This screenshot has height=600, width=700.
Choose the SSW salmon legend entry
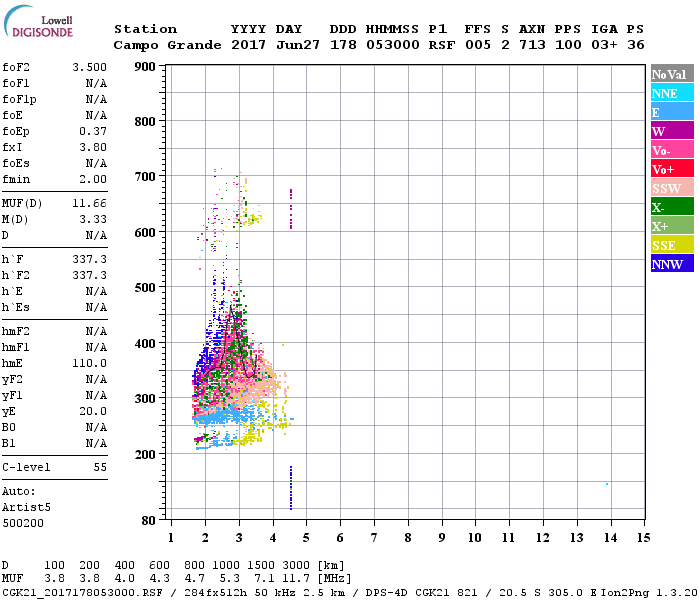[672, 188]
